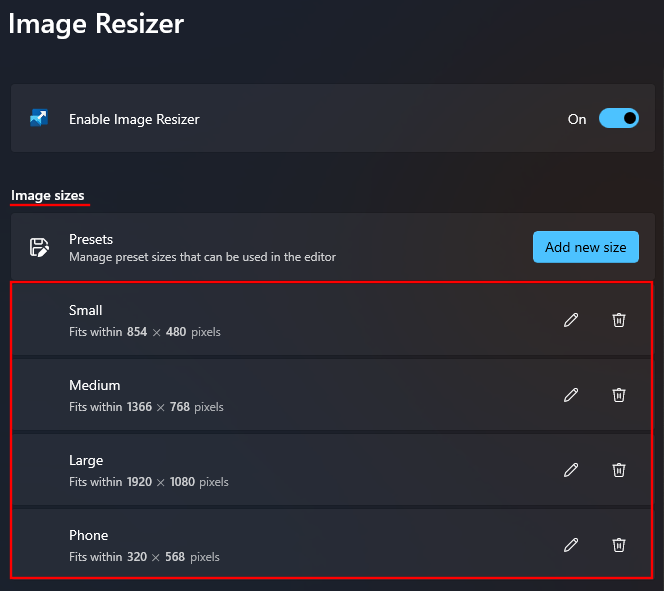Edit the Medium size preset
The image size is (664, 591).
pyautogui.click(x=571, y=395)
